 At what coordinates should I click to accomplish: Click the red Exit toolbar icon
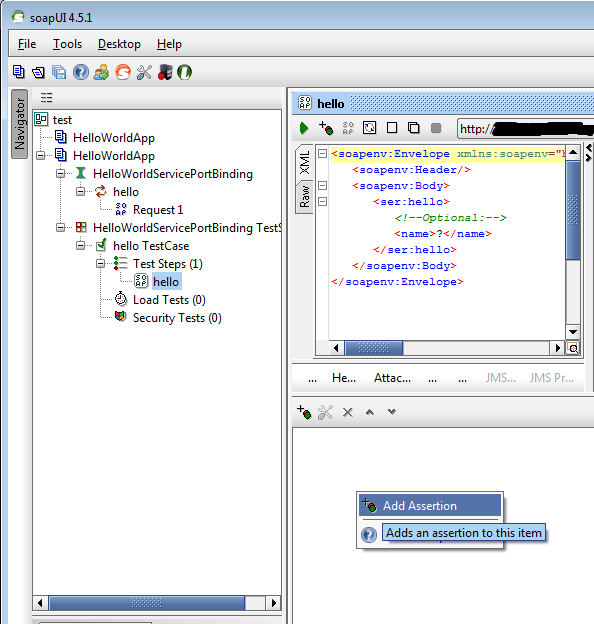(x=165, y=72)
